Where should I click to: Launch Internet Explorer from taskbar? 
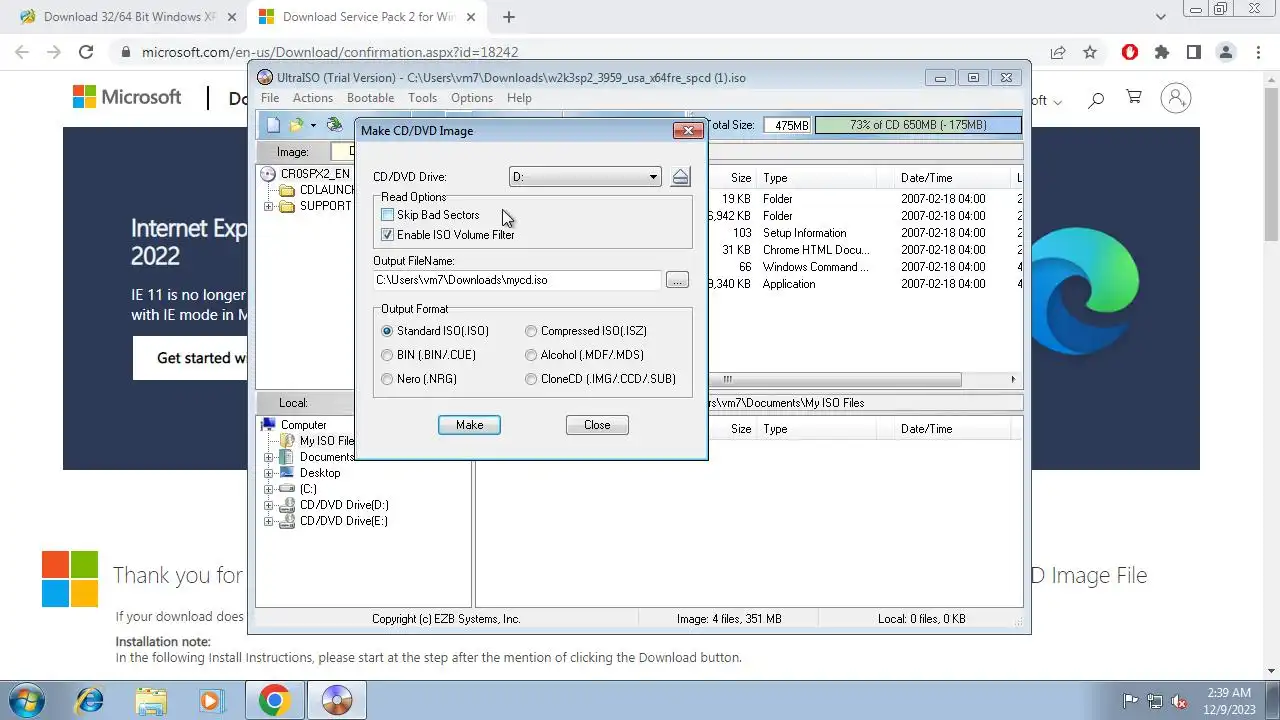tap(89, 701)
